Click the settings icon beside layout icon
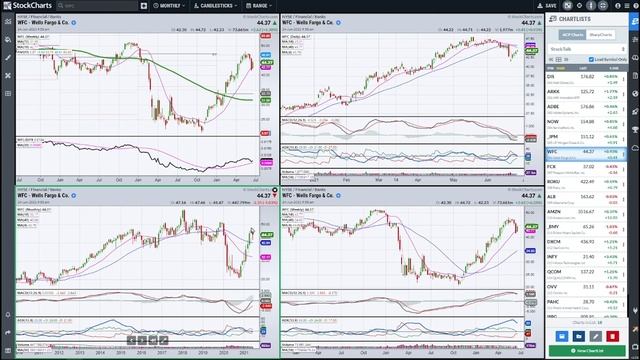The image size is (640, 360). coord(579,6)
